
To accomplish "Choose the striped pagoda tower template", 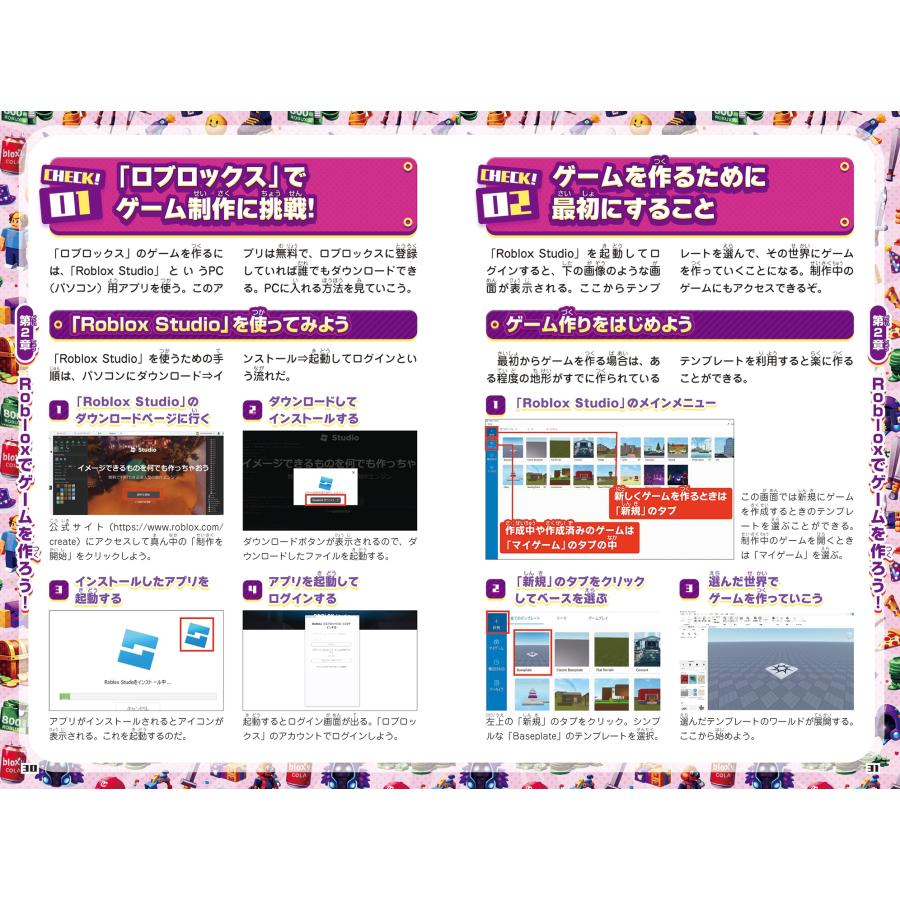I will pos(532,693).
